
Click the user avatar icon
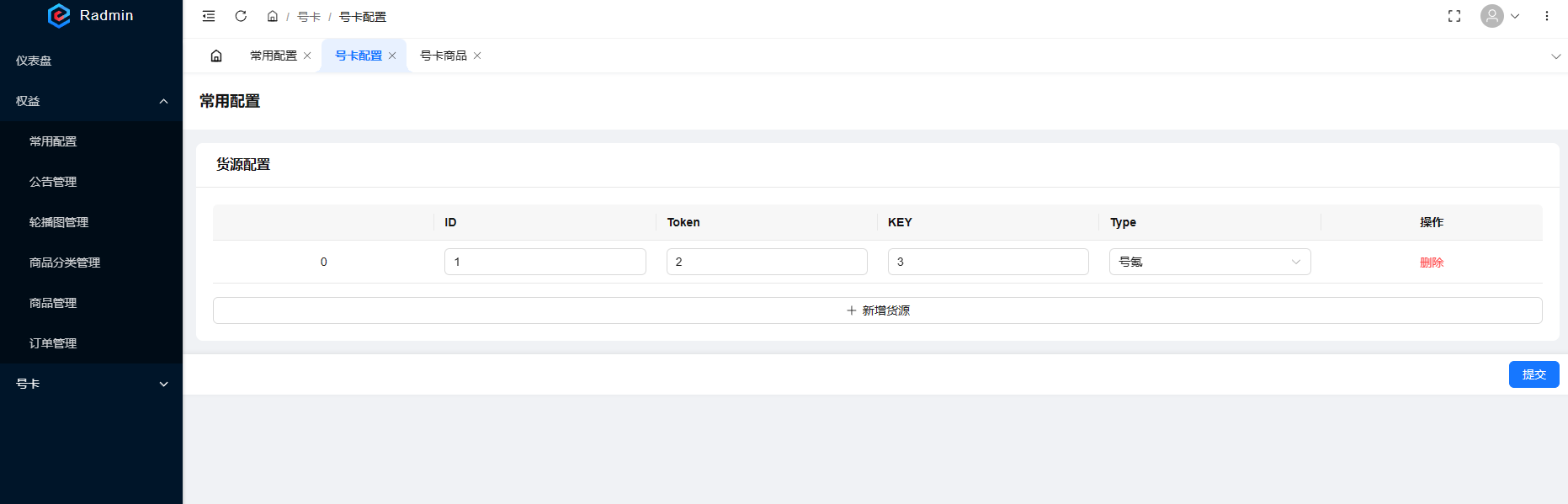(x=1492, y=16)
